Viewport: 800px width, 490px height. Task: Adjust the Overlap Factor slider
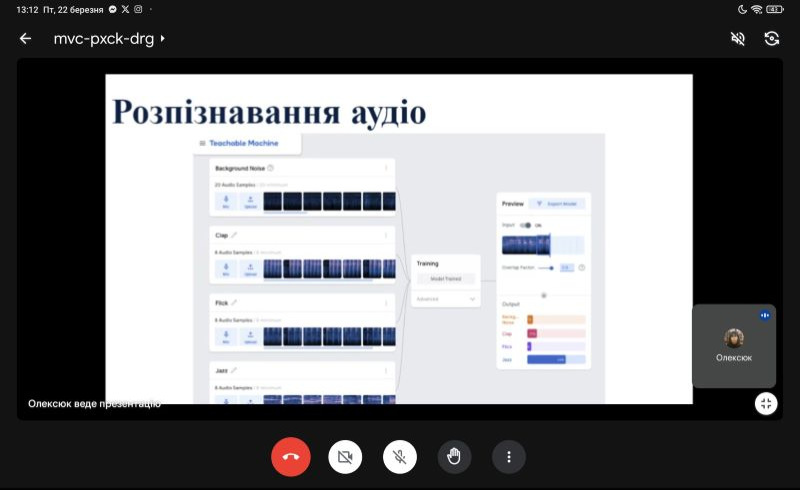(546, 268)
